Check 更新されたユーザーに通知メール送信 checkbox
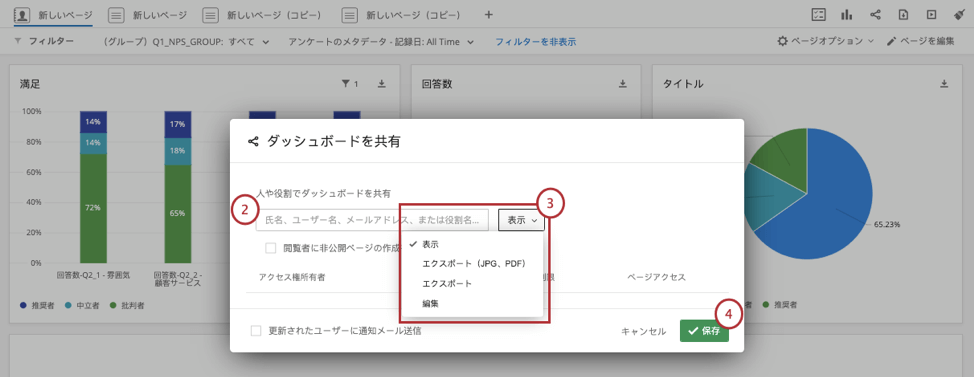Image resolution: width=974 pixels, height=377 pixels. [256, 331]
